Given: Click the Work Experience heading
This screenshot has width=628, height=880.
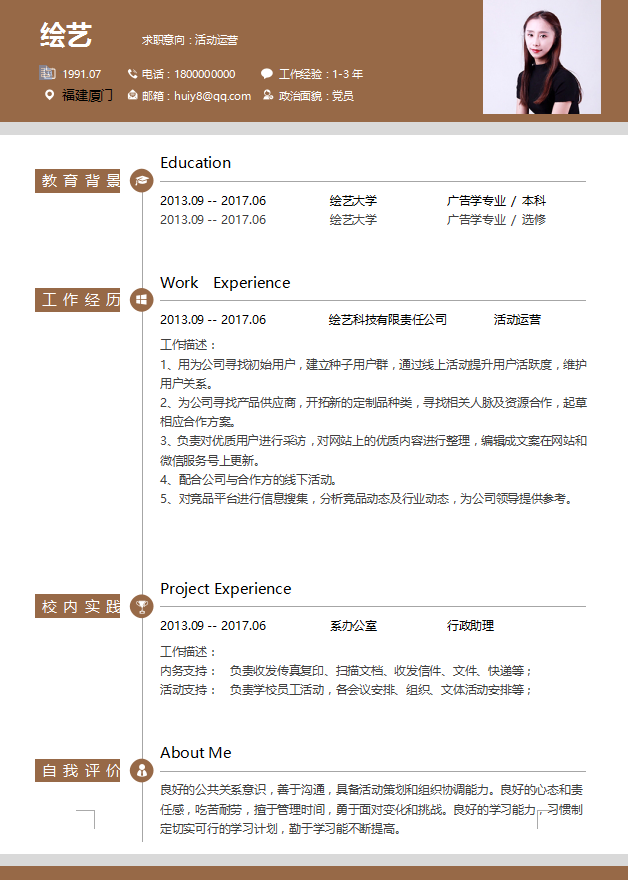Looking at the screenshot, I should click(225, 283).
